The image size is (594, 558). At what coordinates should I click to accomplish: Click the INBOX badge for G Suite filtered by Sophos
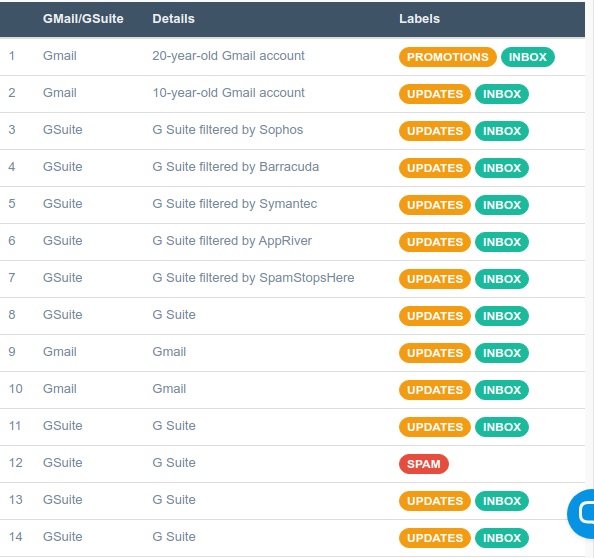tap(502, 131)
